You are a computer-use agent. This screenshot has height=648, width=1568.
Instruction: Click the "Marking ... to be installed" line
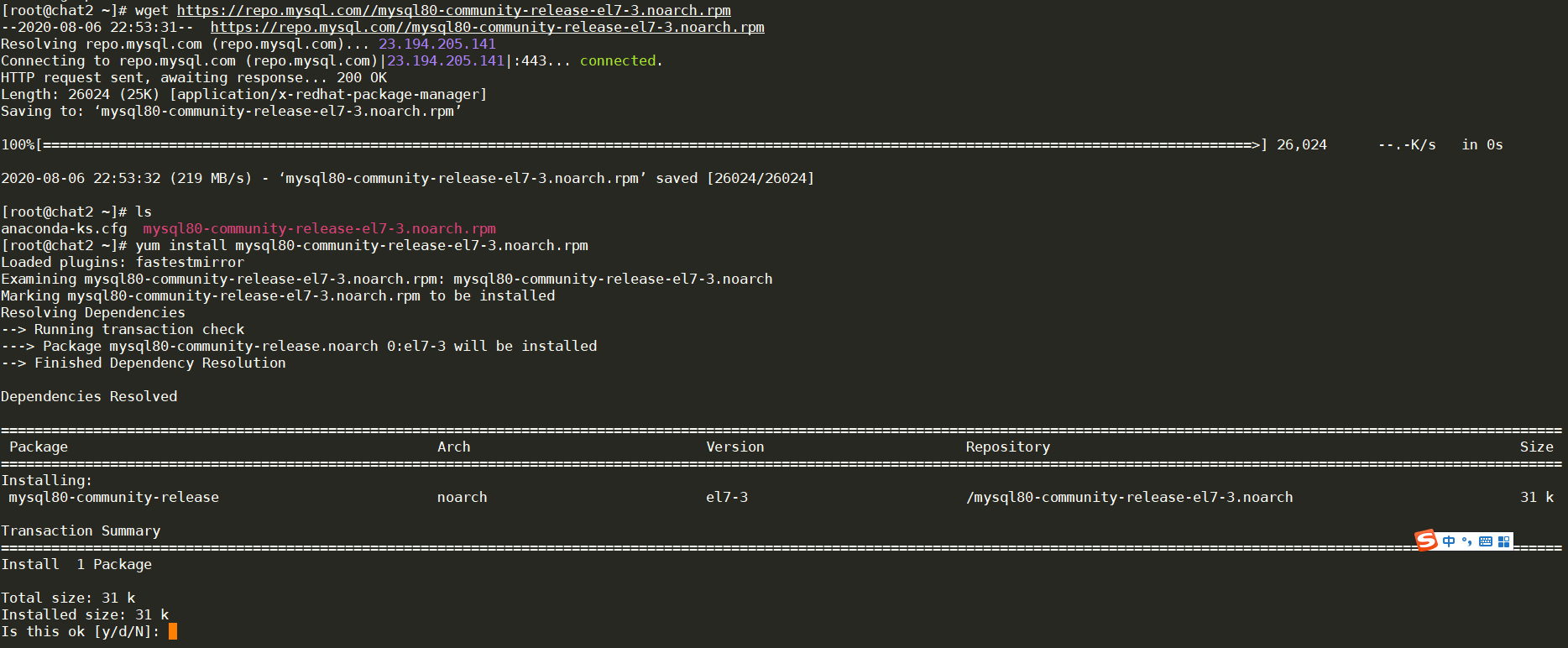[x=278, y=295]
